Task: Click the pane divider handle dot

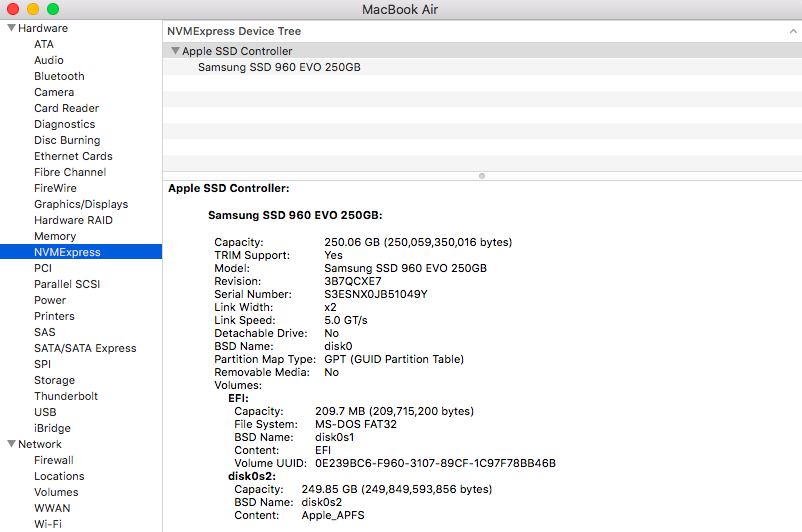Action: [482, 176]
